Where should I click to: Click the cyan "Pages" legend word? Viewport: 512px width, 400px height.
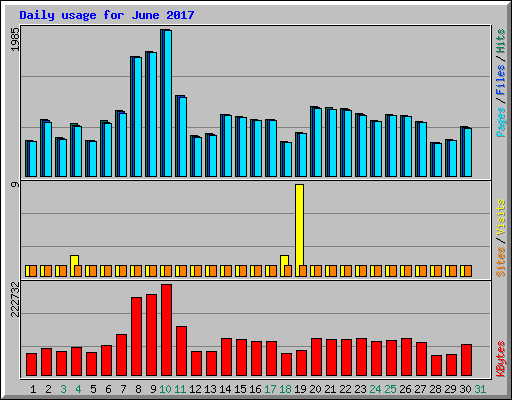[x=500, y=122]
